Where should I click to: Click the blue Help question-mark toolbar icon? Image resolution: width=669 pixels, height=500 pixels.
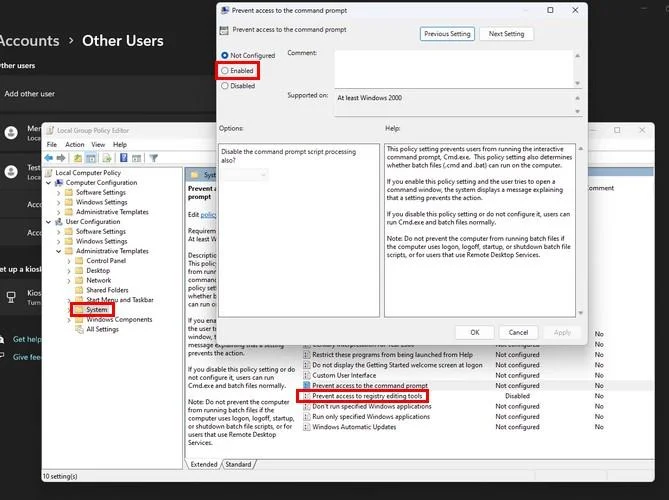pyautogui.click(x=124, y=158)
